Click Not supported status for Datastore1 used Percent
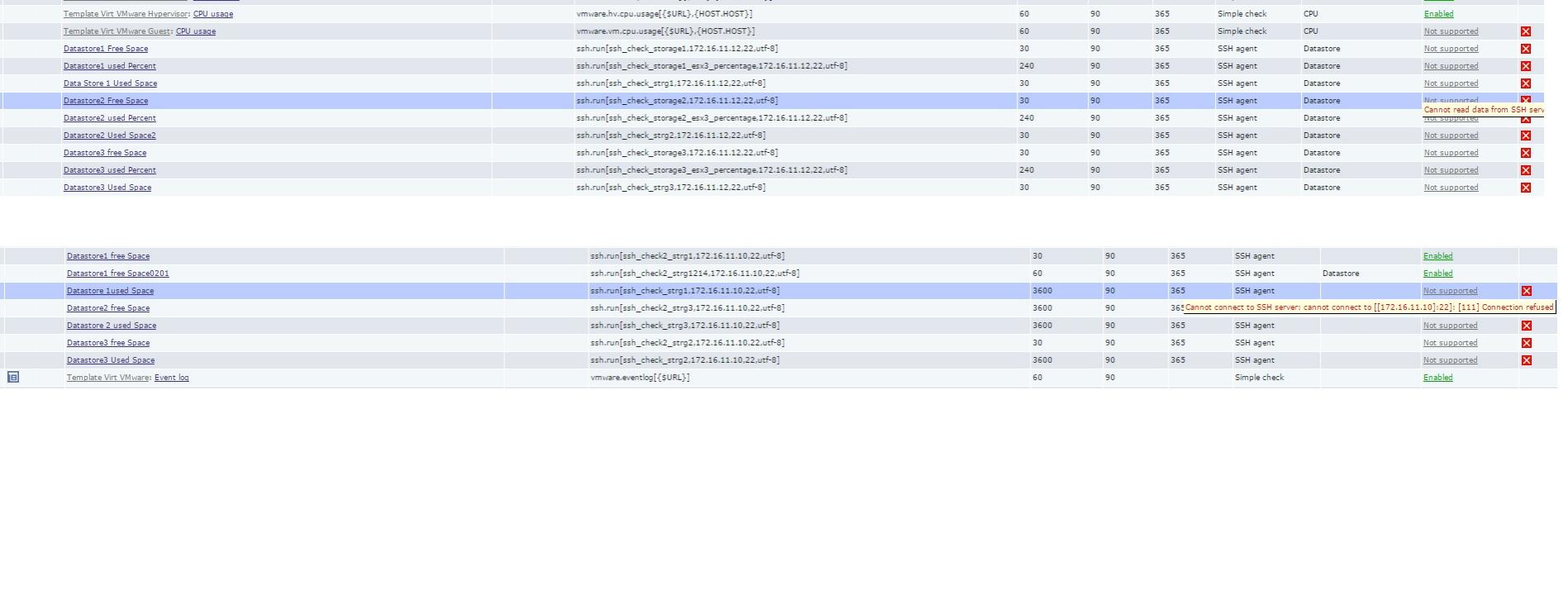The image size is (1568, 595). click(x=1451, y=66)
